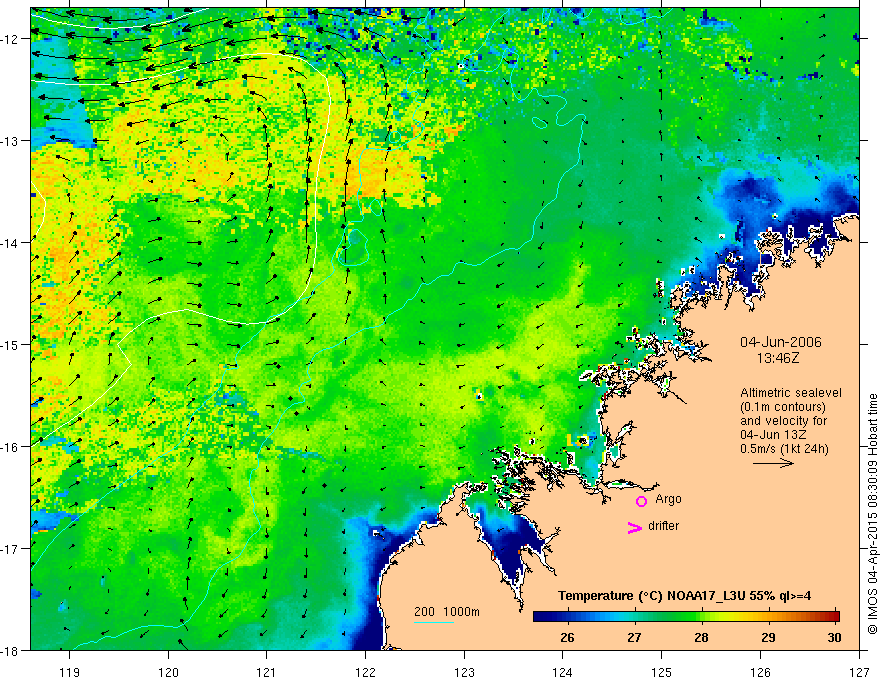
Task: Click the longitude axis label "125"
Action: pos(662,672)
